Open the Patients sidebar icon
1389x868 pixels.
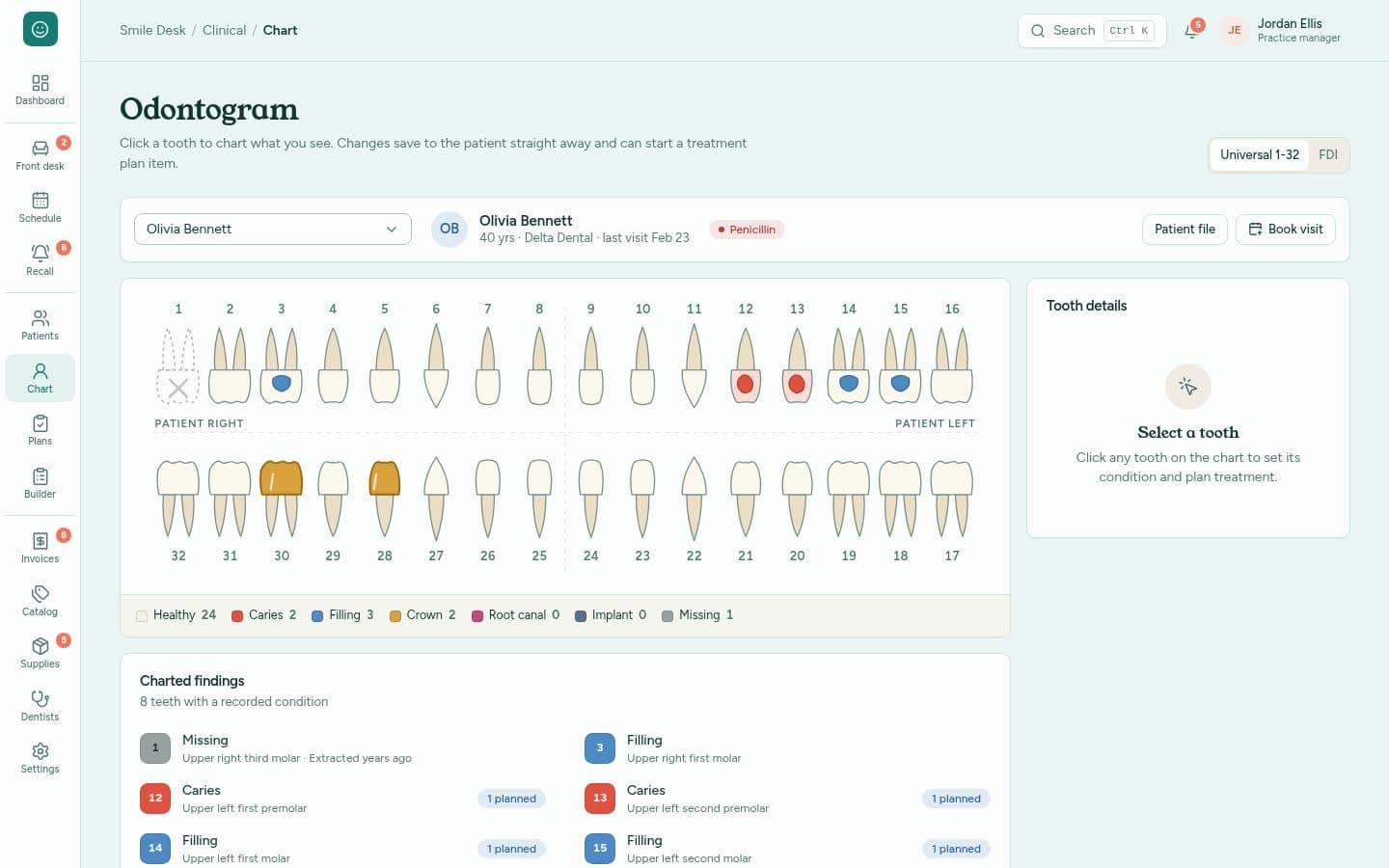point(40,325)
